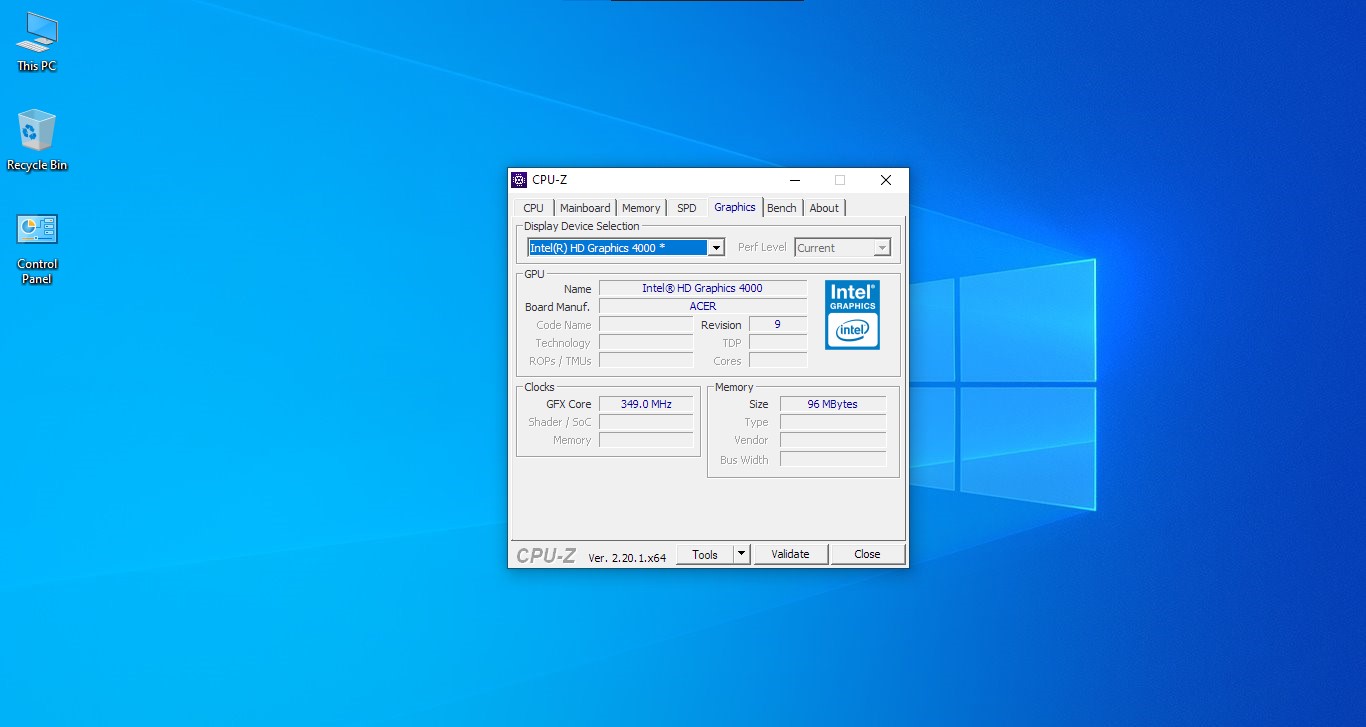Click the memory Size value 96 MBytes

click(x=833, y=404)
